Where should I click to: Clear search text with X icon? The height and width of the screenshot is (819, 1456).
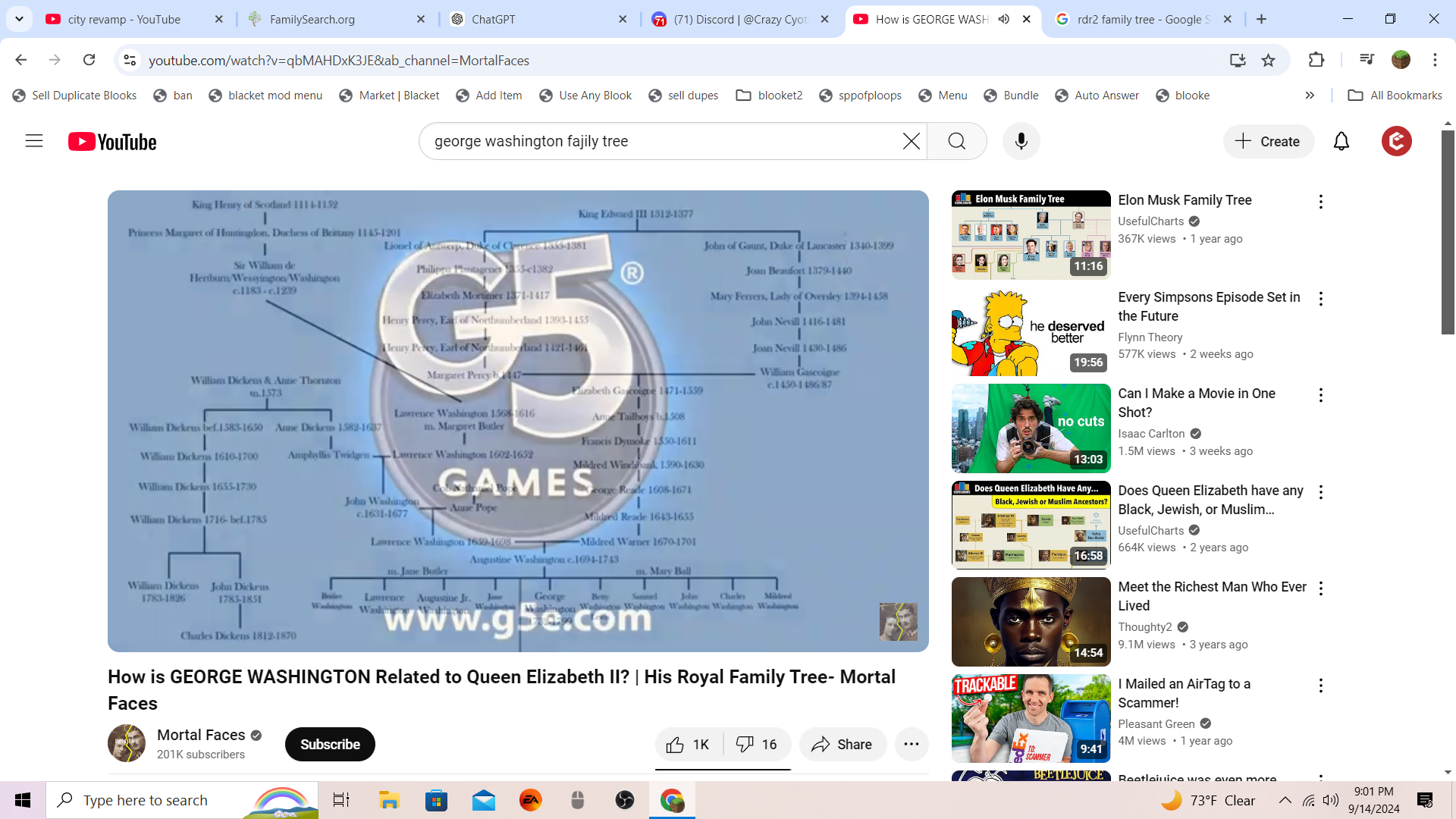point(911,141)
